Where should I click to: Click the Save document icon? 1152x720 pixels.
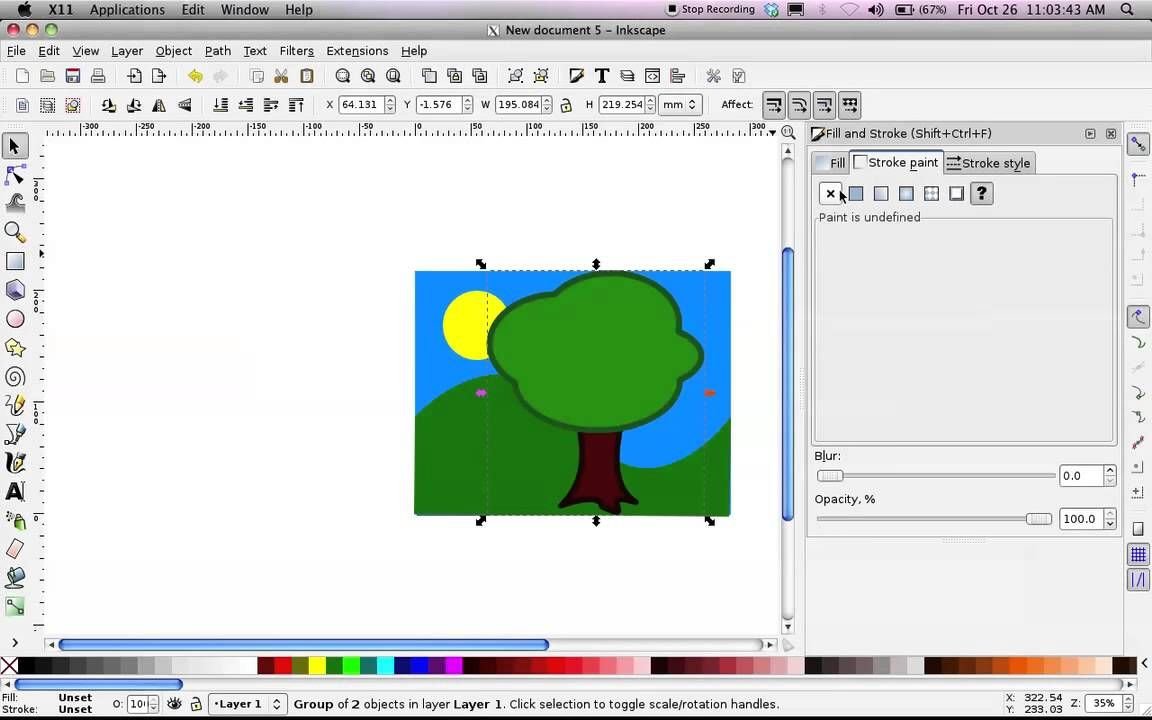(73, 76)
